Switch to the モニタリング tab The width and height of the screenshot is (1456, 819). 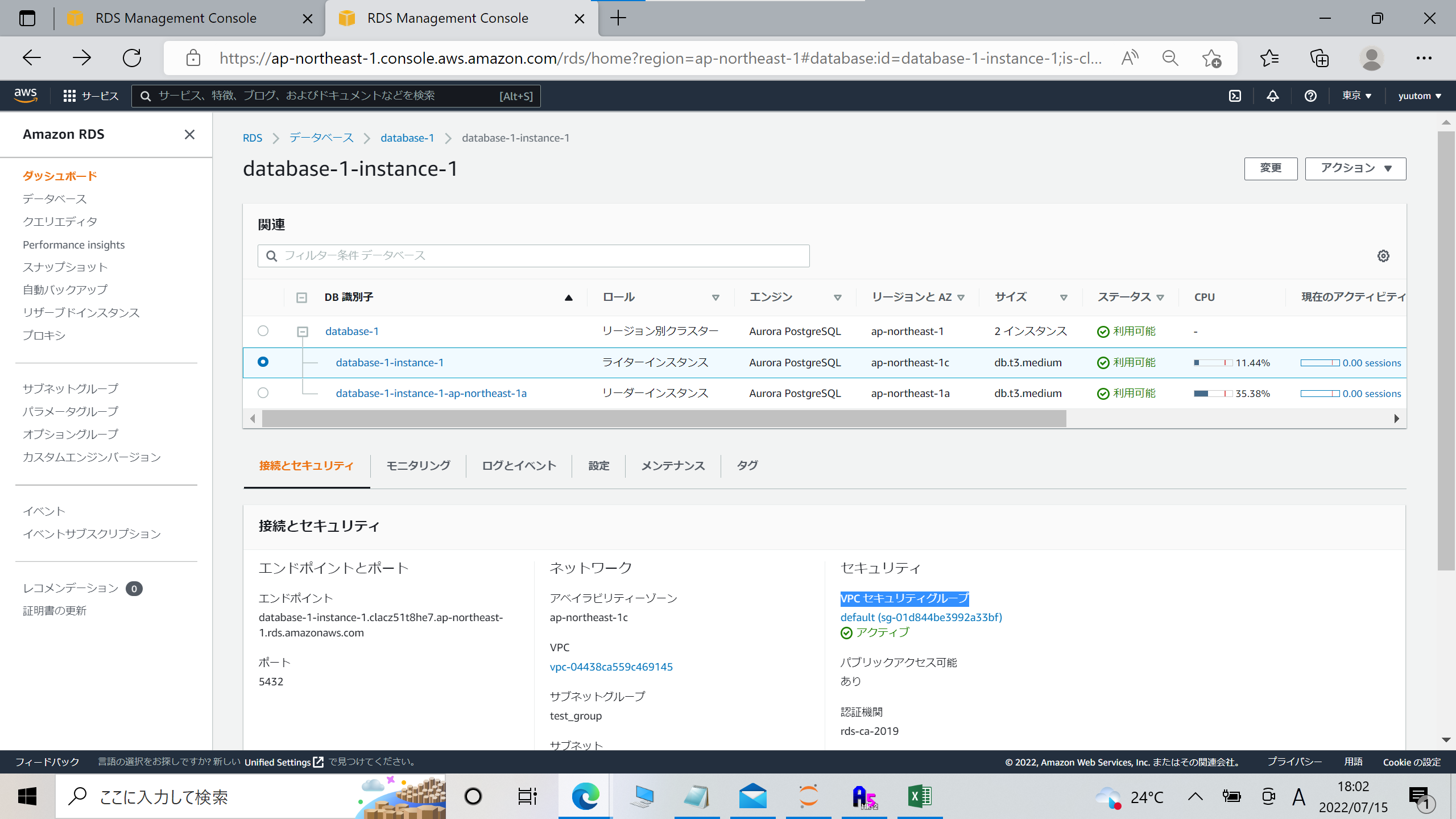[417, 465]
